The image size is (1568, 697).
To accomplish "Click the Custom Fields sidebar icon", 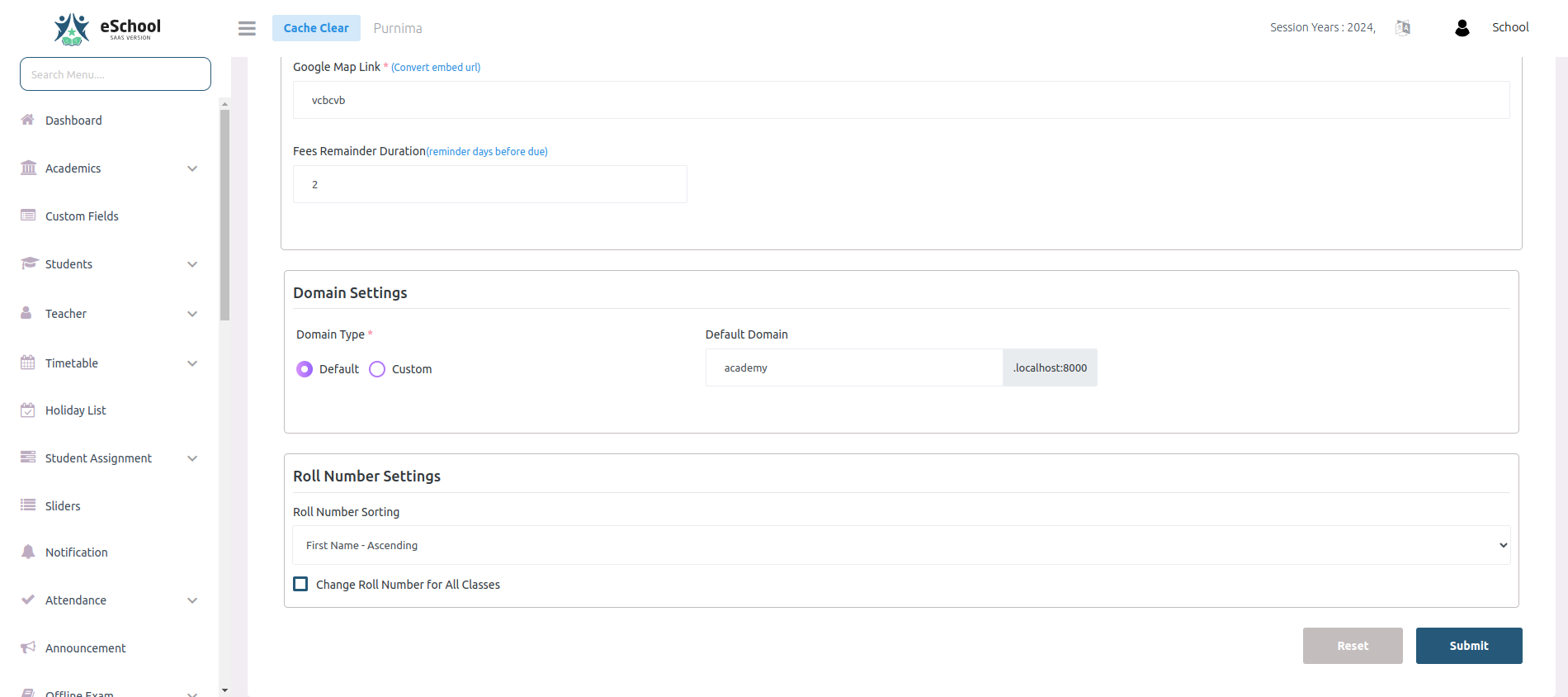I will tap(28, 216).
